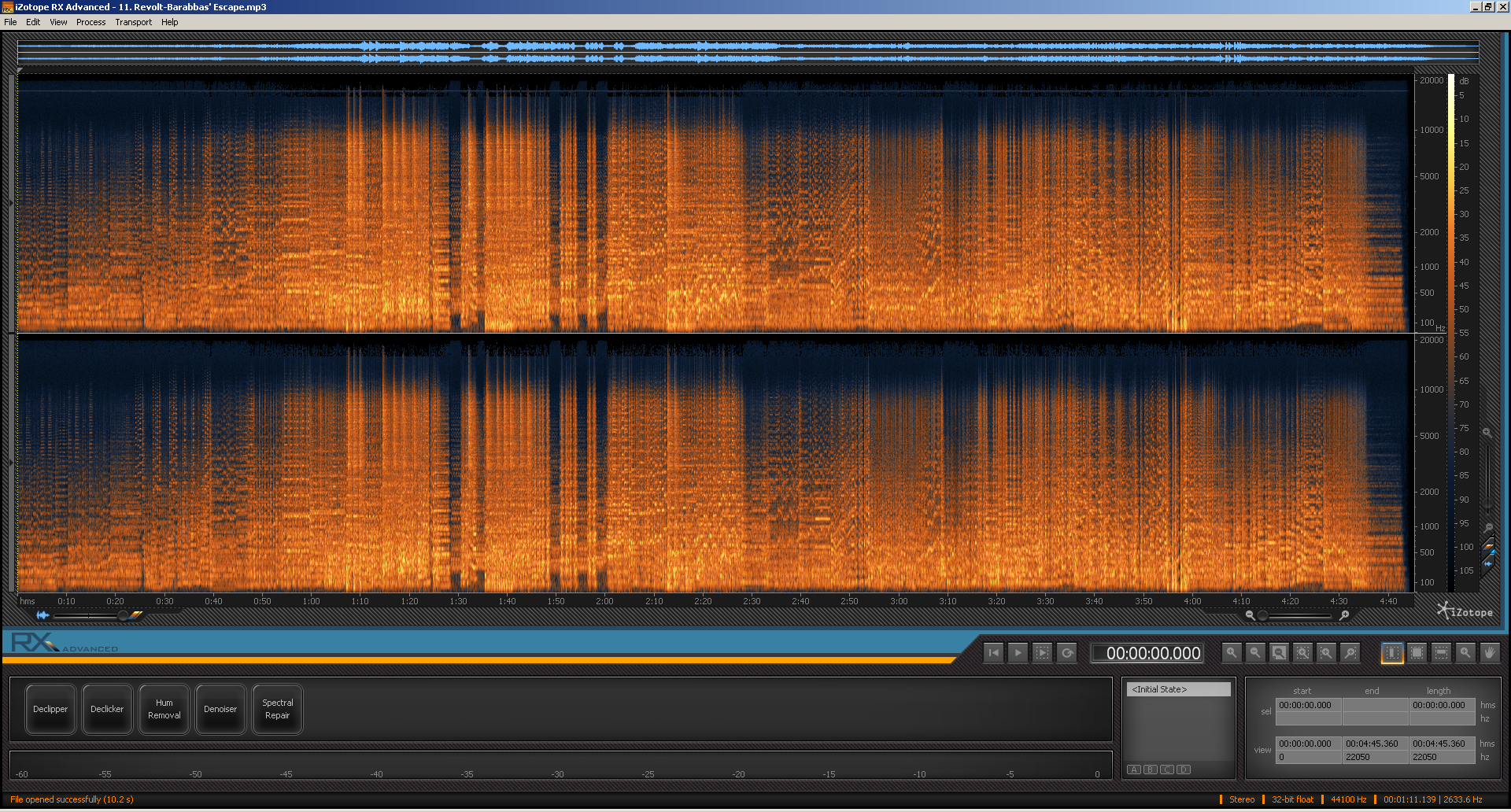Viewport: 1511px width, 812px height.
Task: Click spectrogram amplitude icon on right edge
Action: coord(1489,546)
